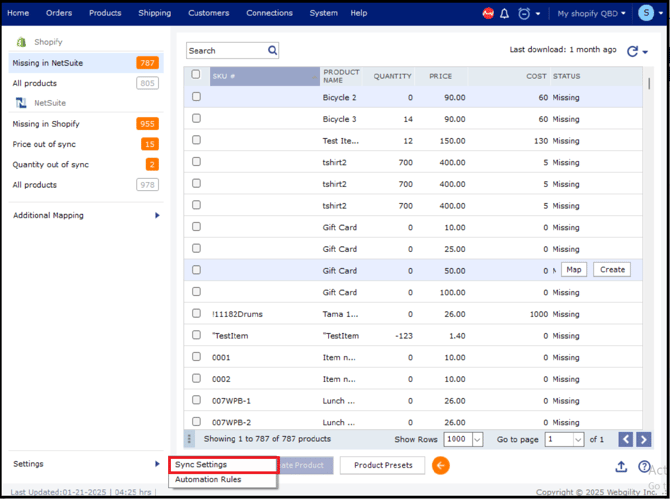
Task: Open My shopify QBD store dropdown
Action: pos(596,13)
